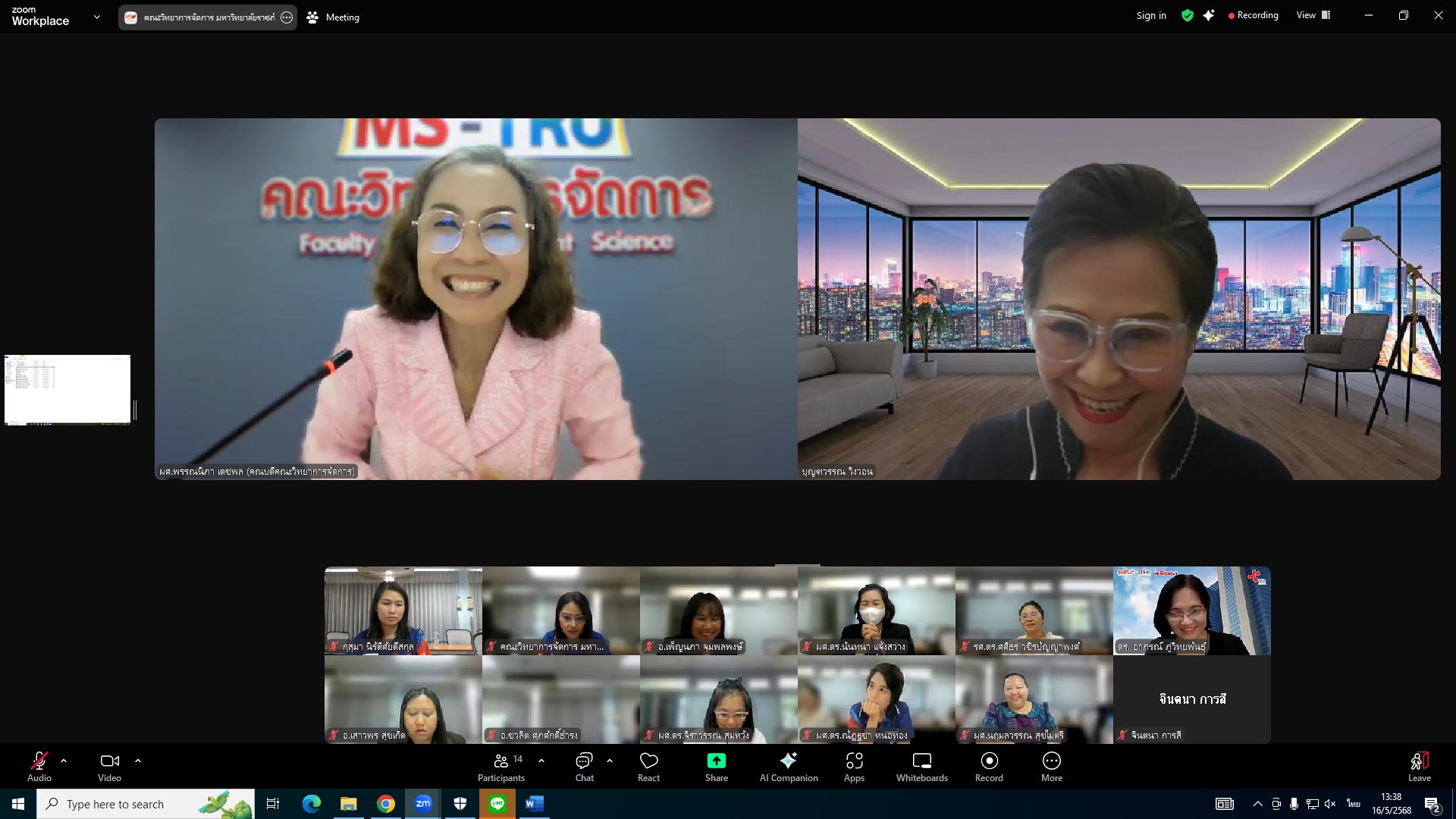This screenshot has width=1456, height=819.
Task: Toggle the Video camera
Action: click(x=109, y=766)
